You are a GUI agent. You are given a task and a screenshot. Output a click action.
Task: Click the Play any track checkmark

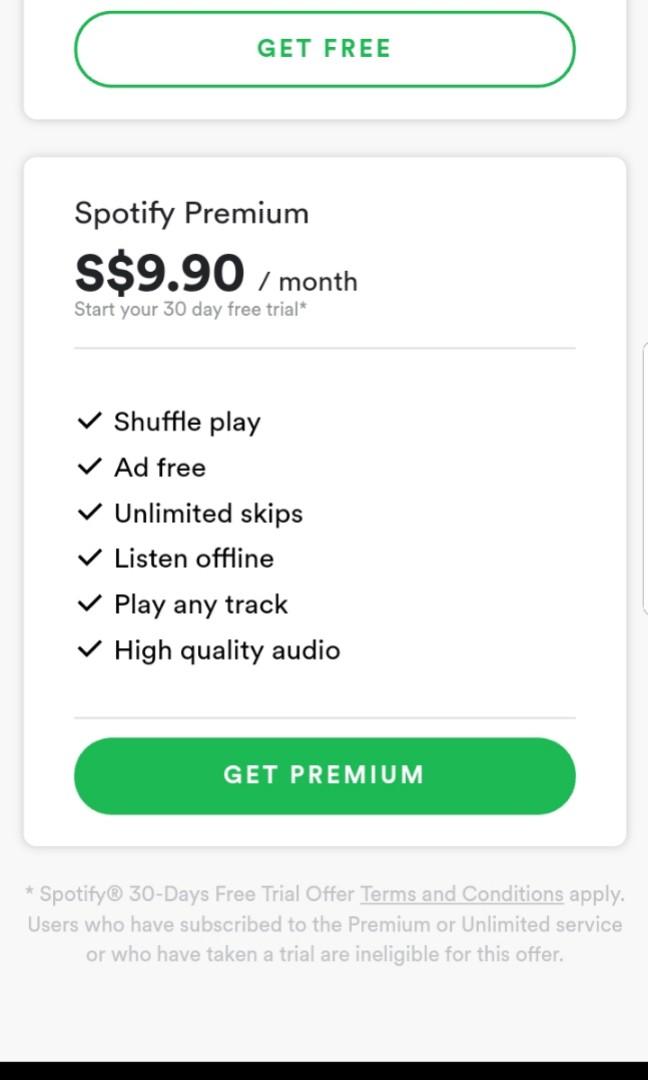click(x=90, y=604)
